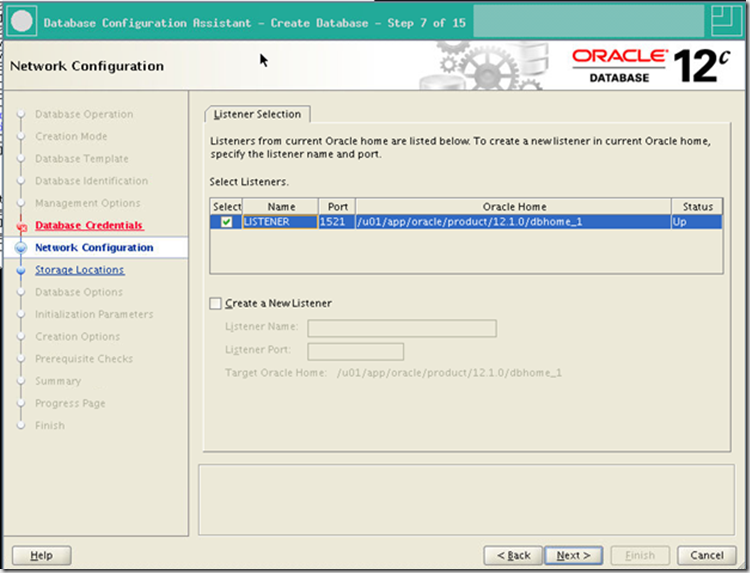
Task: Open Help for this step
Action: point(42,555)
